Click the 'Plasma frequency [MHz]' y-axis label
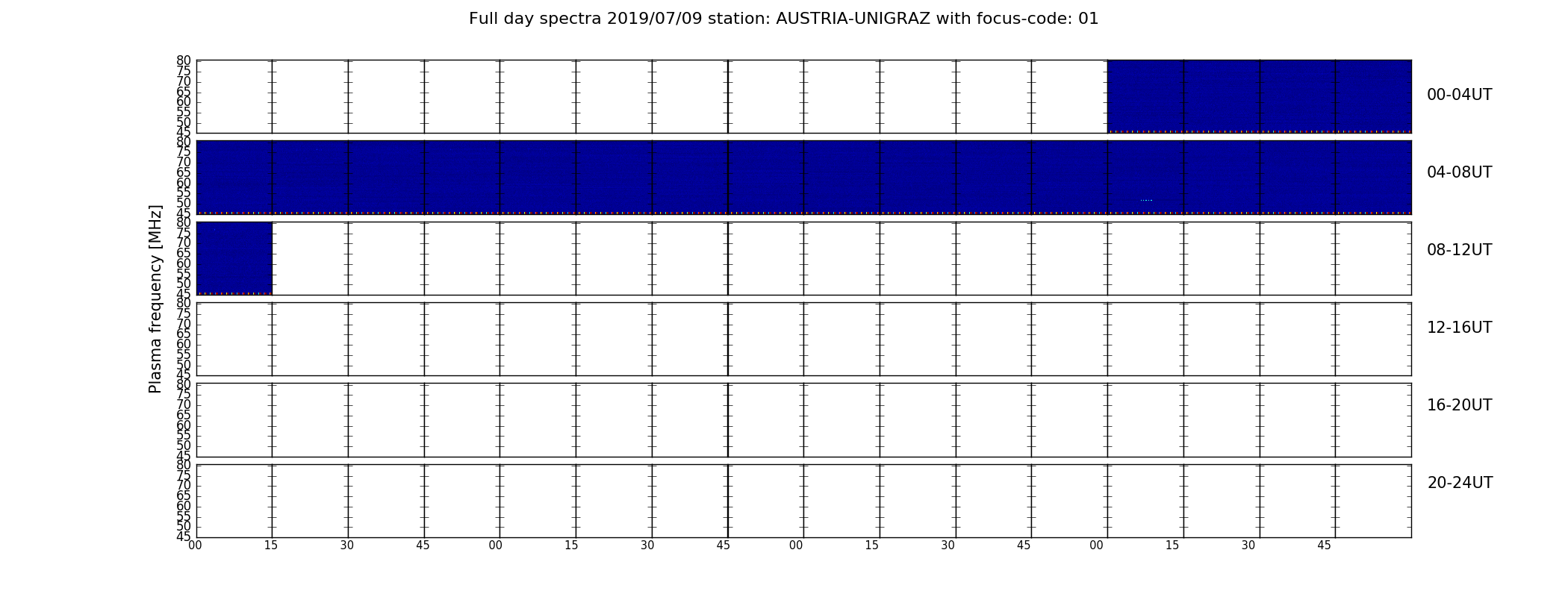This screenshot has width=1568, height=597. tap(155, 298)
